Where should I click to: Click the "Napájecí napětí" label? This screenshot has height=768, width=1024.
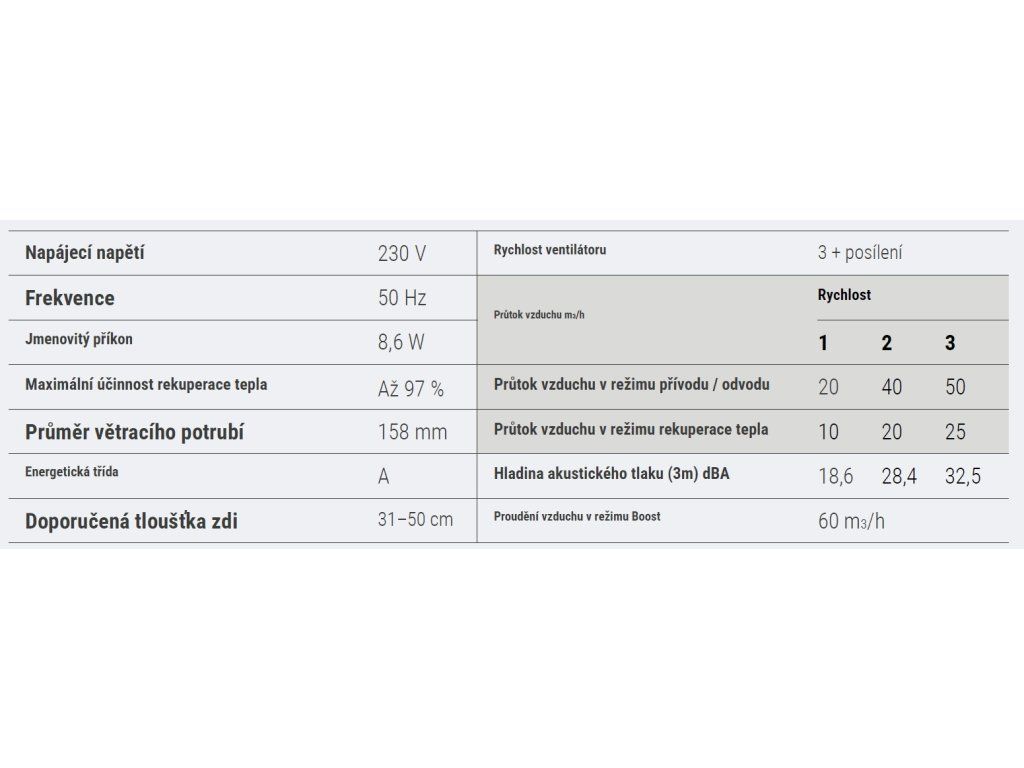84,253
